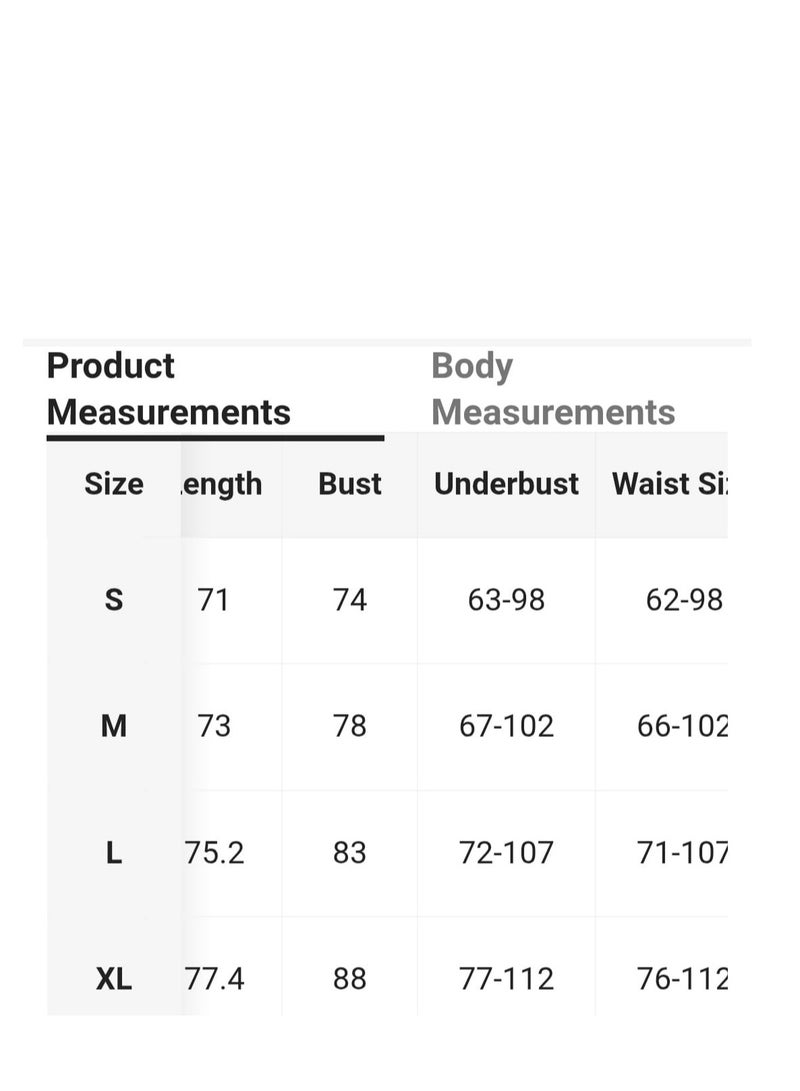This screenshot has width=800, height=1091.
Task: Select the Bust column header
Action: 350,484
